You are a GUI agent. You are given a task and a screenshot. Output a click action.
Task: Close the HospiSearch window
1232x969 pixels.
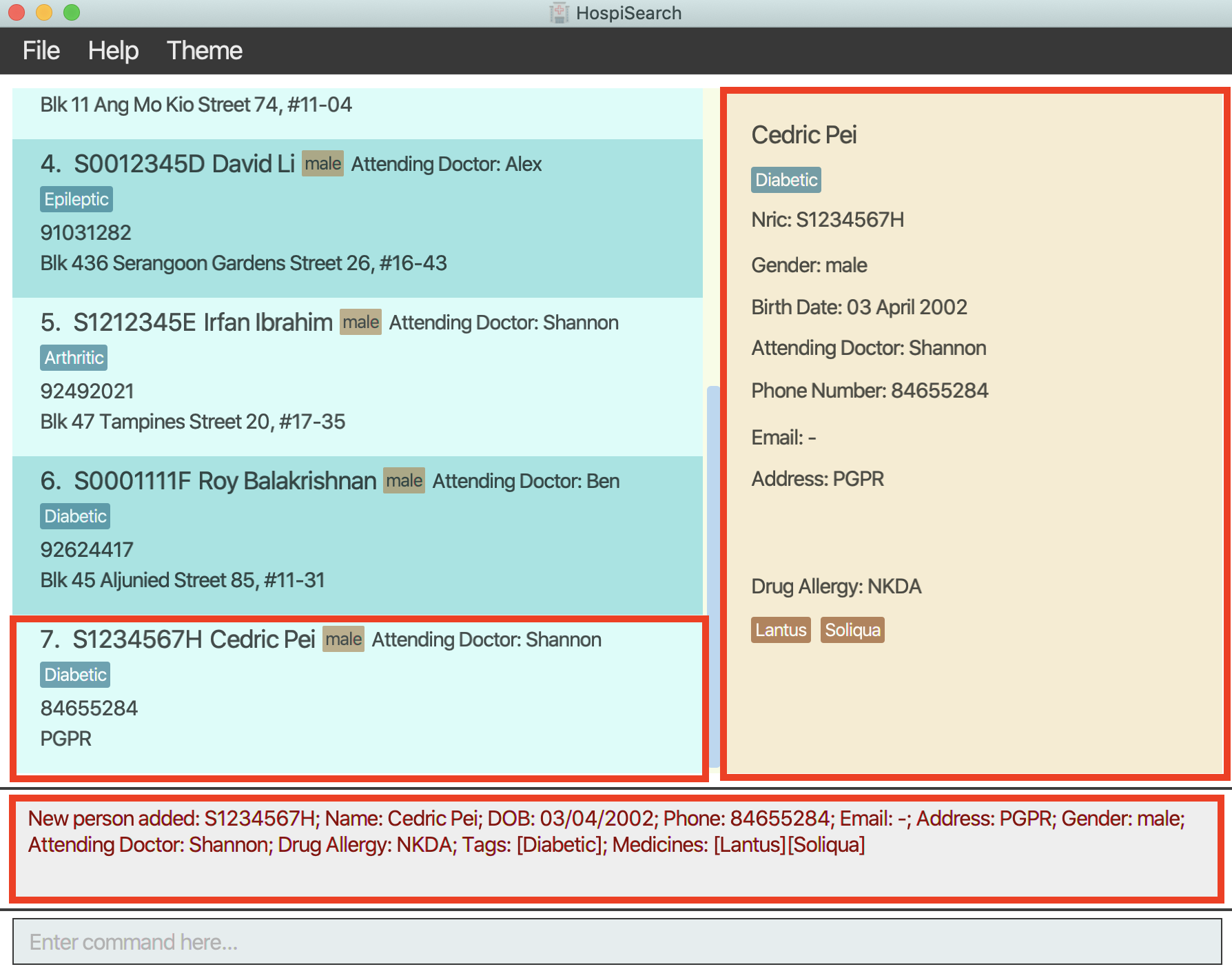(x=17, y=12)
